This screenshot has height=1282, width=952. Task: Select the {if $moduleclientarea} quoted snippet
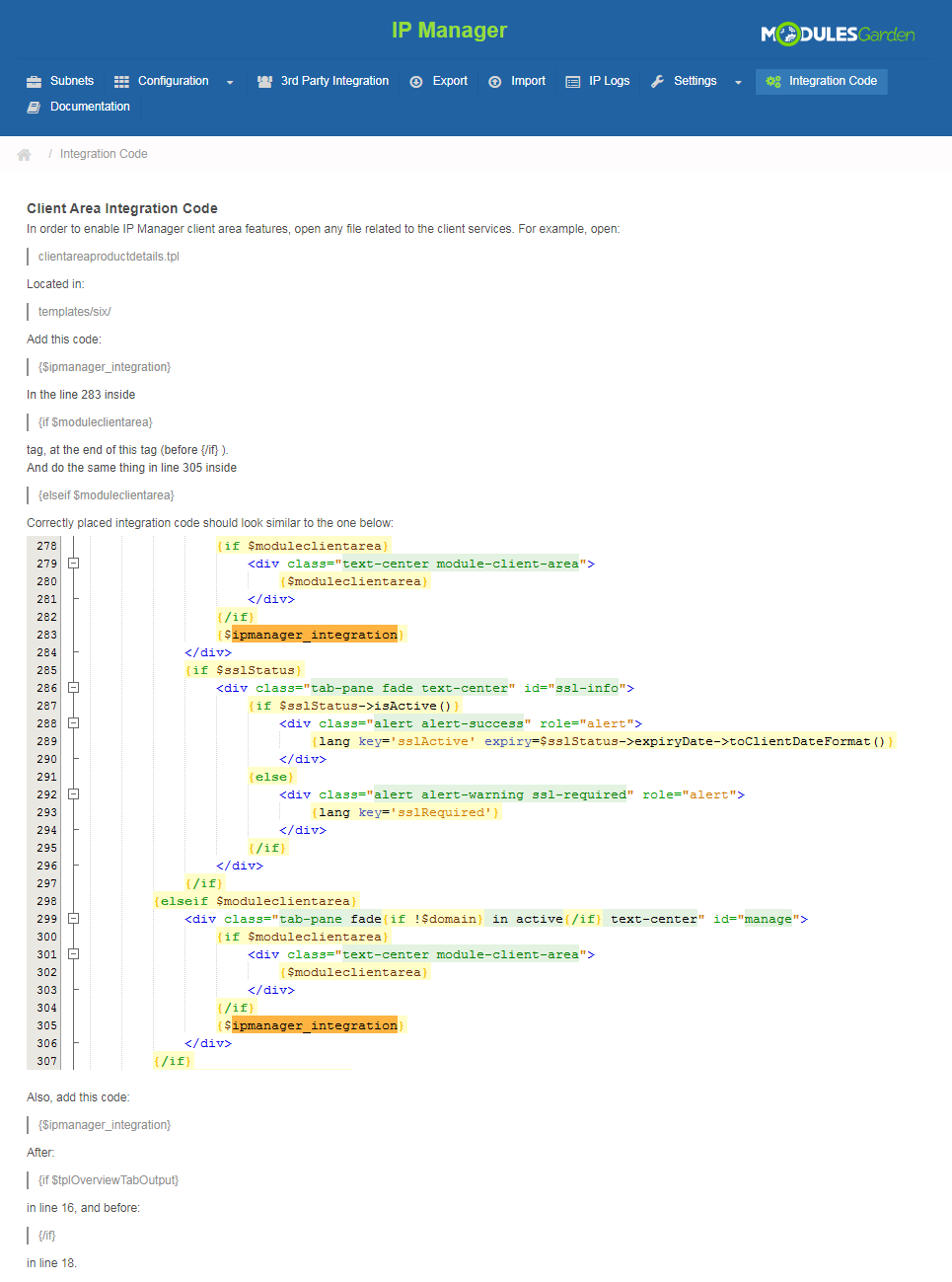click(96, 422)
